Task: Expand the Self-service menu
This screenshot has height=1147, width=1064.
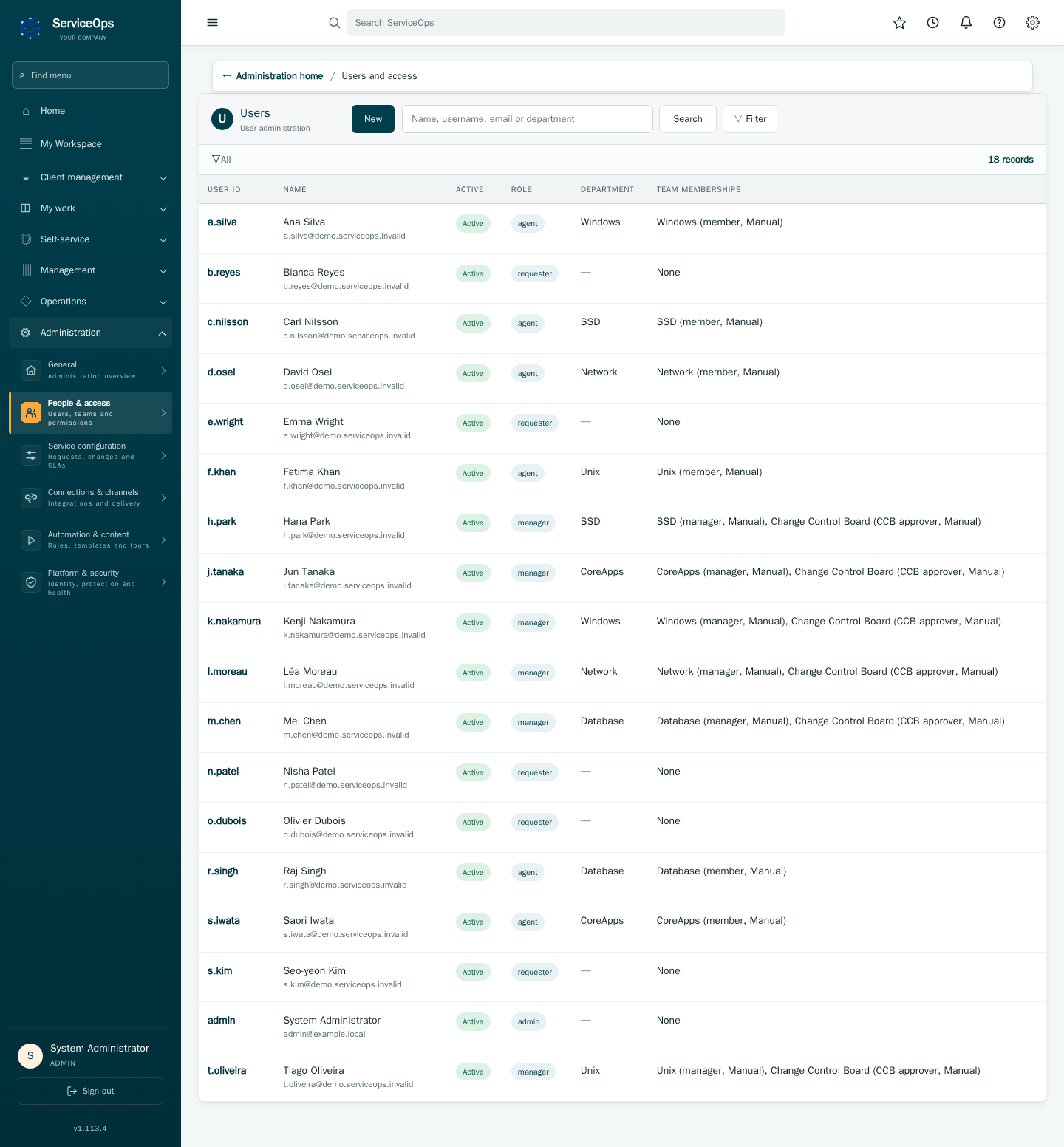Action: coord(90,239)
